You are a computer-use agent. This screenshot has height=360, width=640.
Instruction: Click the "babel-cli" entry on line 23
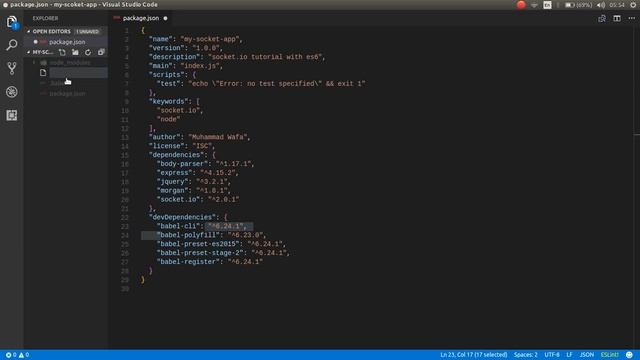click(x=178, y=226)
